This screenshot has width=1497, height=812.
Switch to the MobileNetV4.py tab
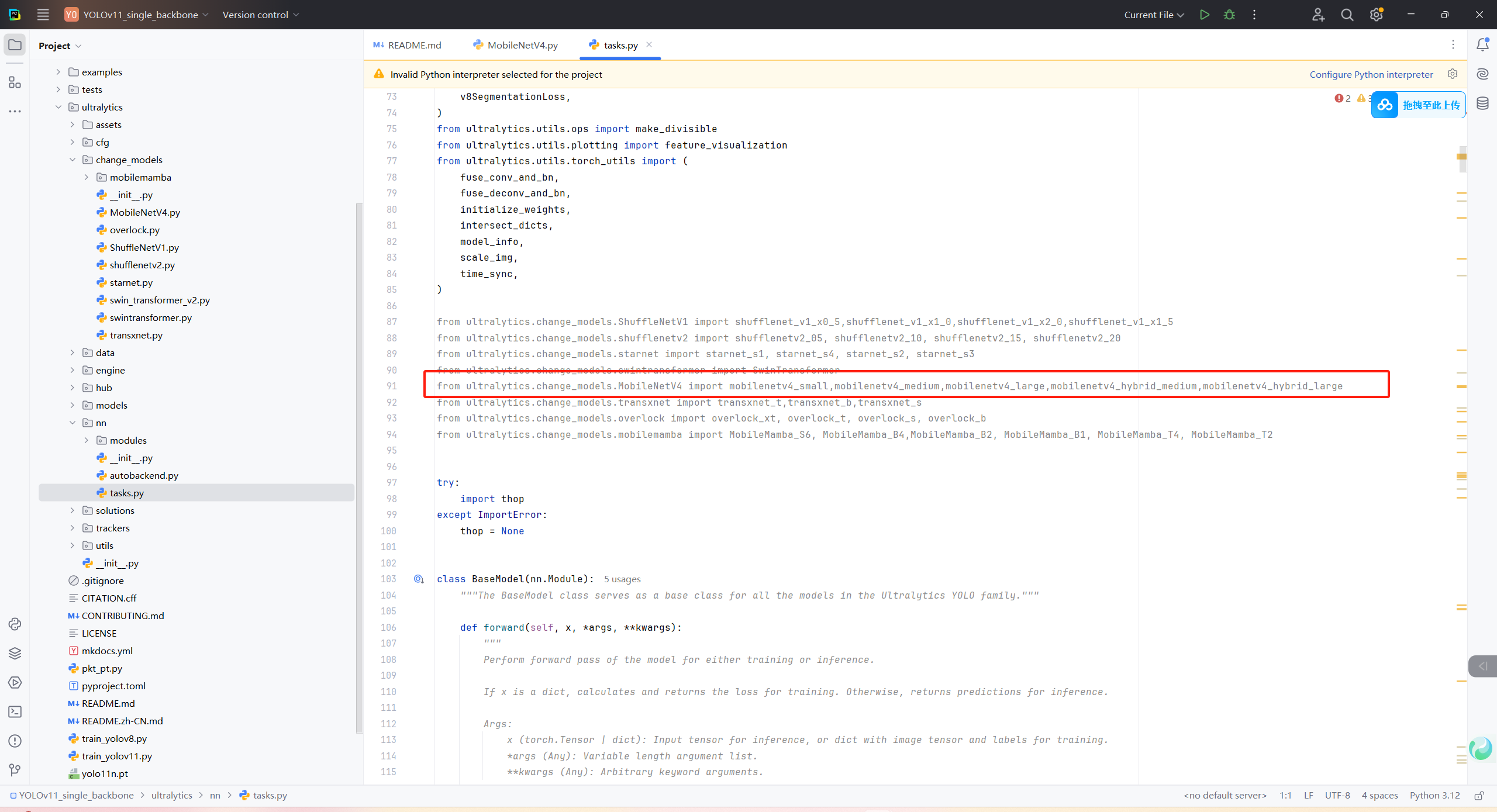pyautogui.click(x=522, y=45)
